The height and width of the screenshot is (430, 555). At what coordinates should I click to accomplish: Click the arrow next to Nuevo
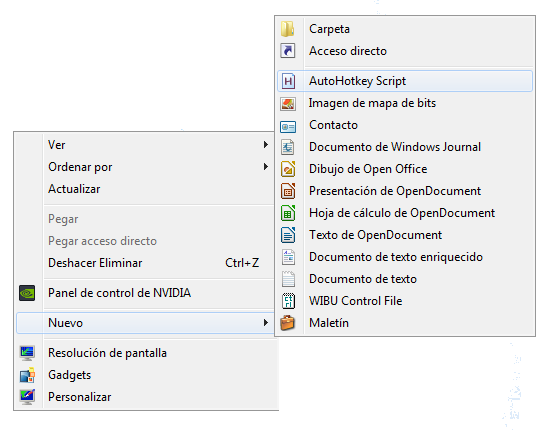coord(265,323)
